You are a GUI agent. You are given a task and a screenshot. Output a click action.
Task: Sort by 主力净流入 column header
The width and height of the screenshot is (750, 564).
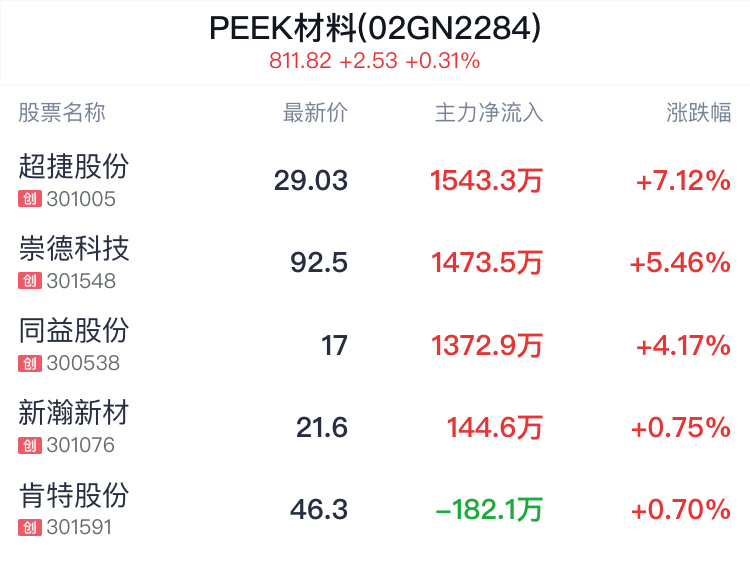[489, 113]
